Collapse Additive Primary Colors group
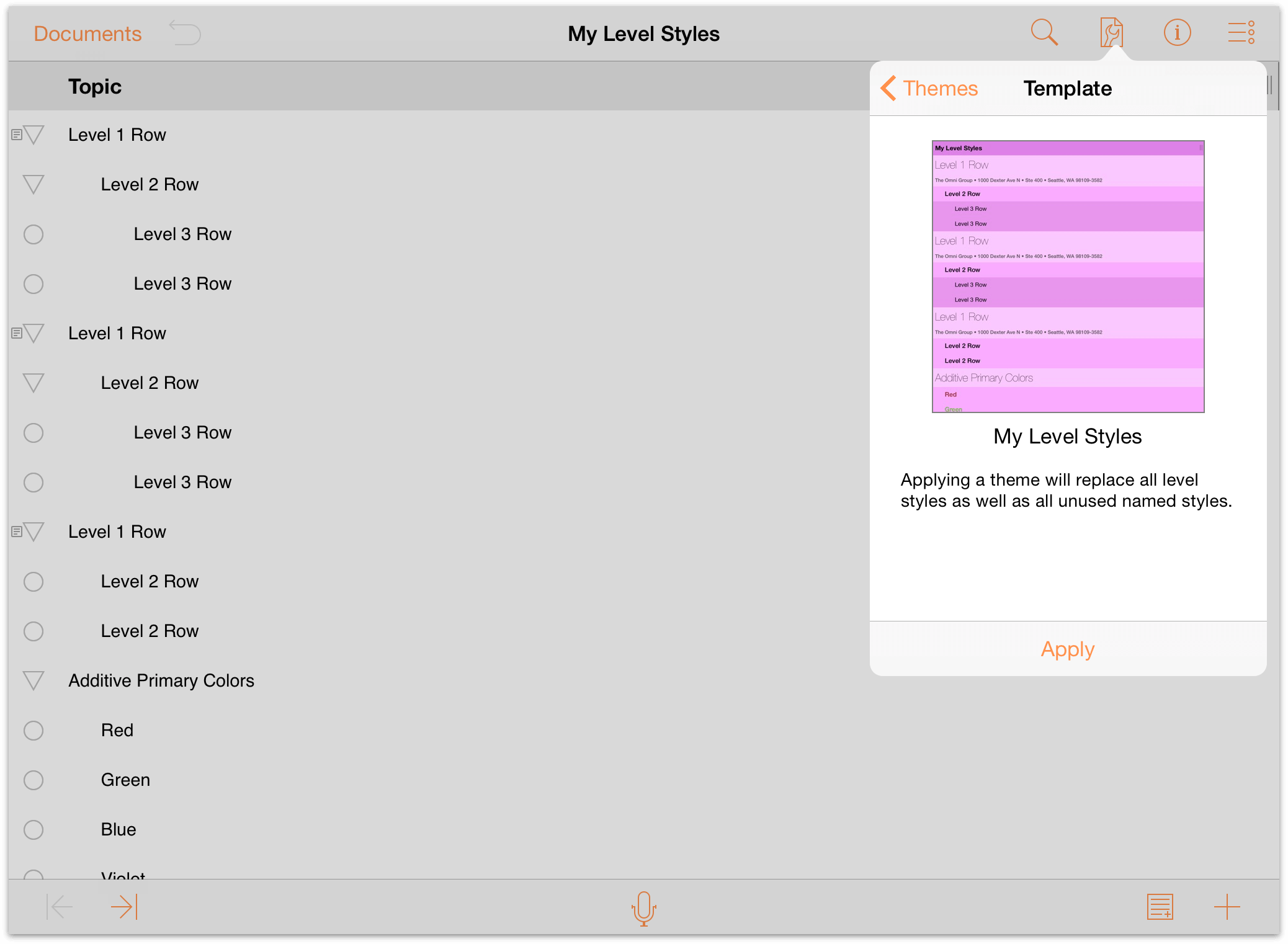 (x=34, y=680)
